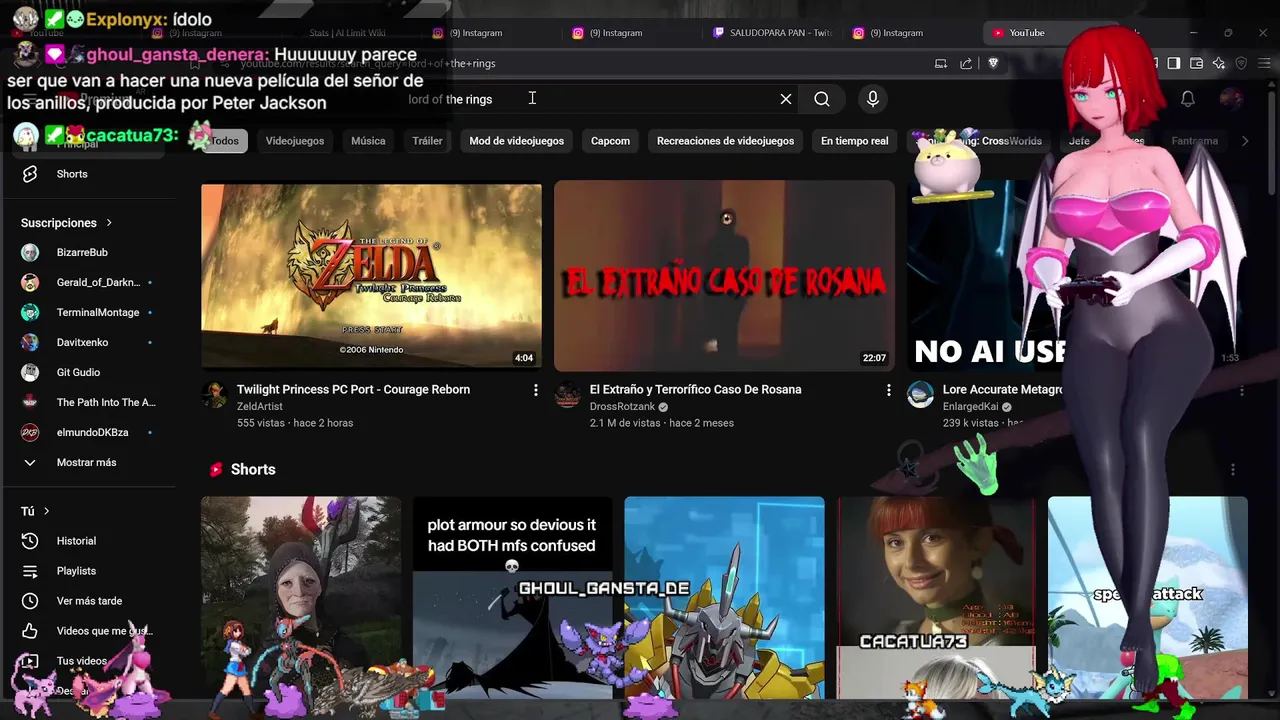Show more filter chips with right arrow
The height and width of the screenshot is (720, 1280).
point(1244,141)
